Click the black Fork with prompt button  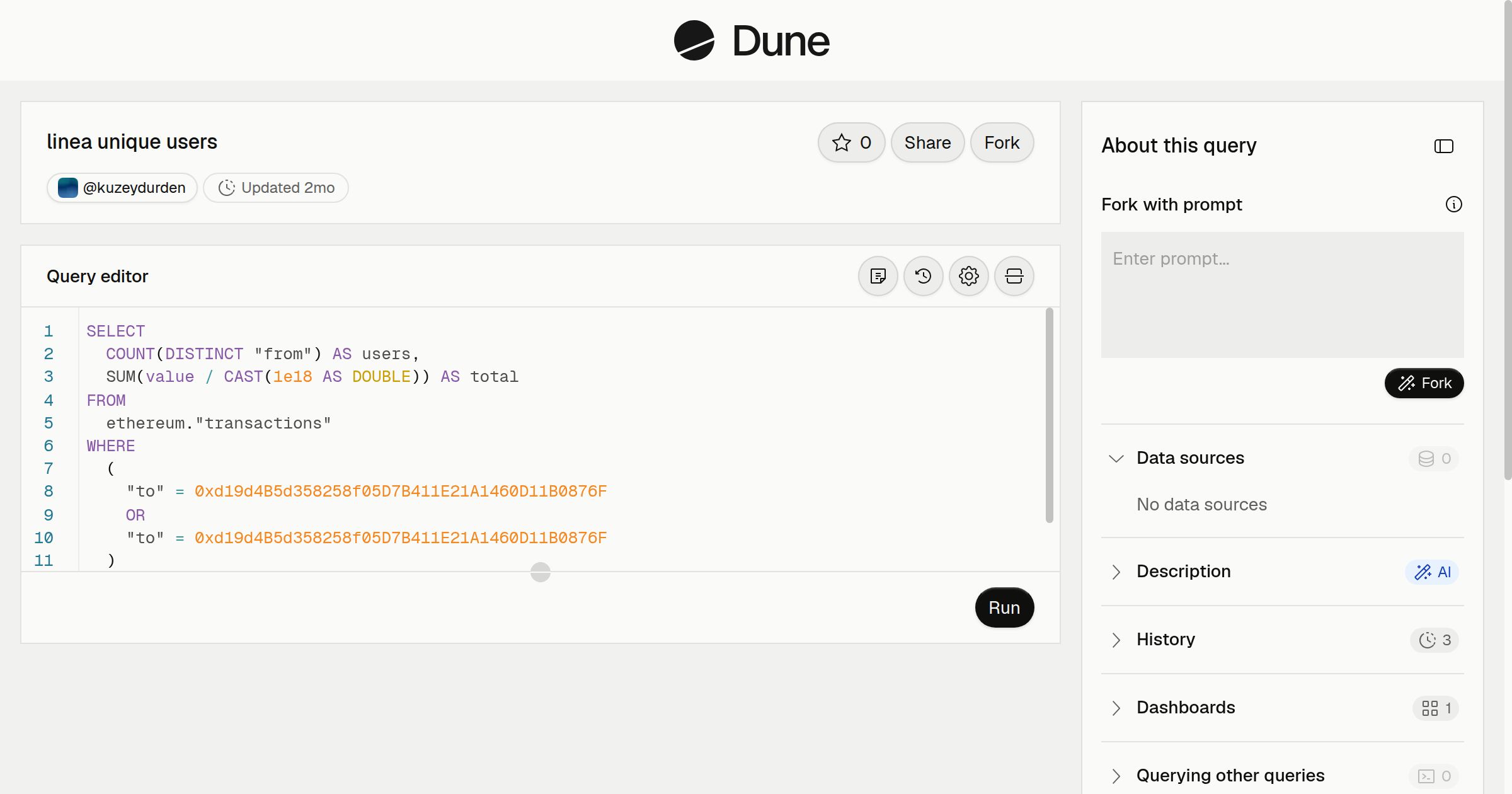1424,383
